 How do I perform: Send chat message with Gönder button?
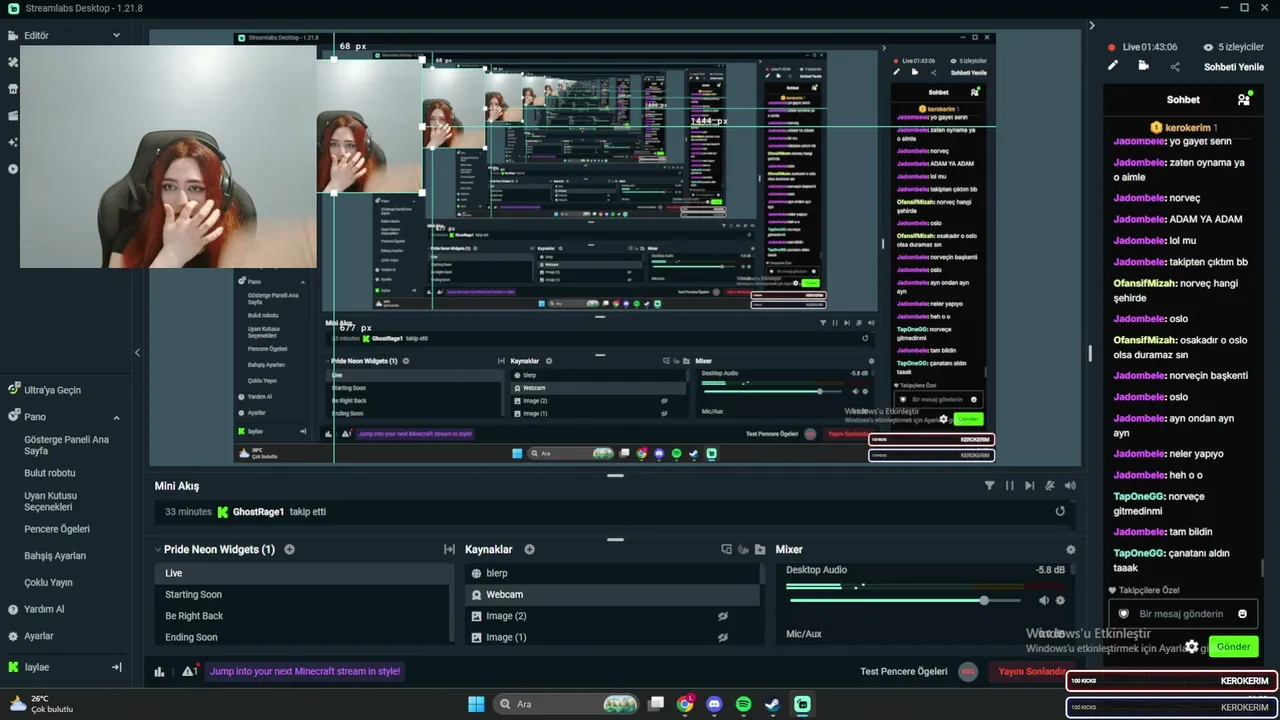pos(1233,646)
